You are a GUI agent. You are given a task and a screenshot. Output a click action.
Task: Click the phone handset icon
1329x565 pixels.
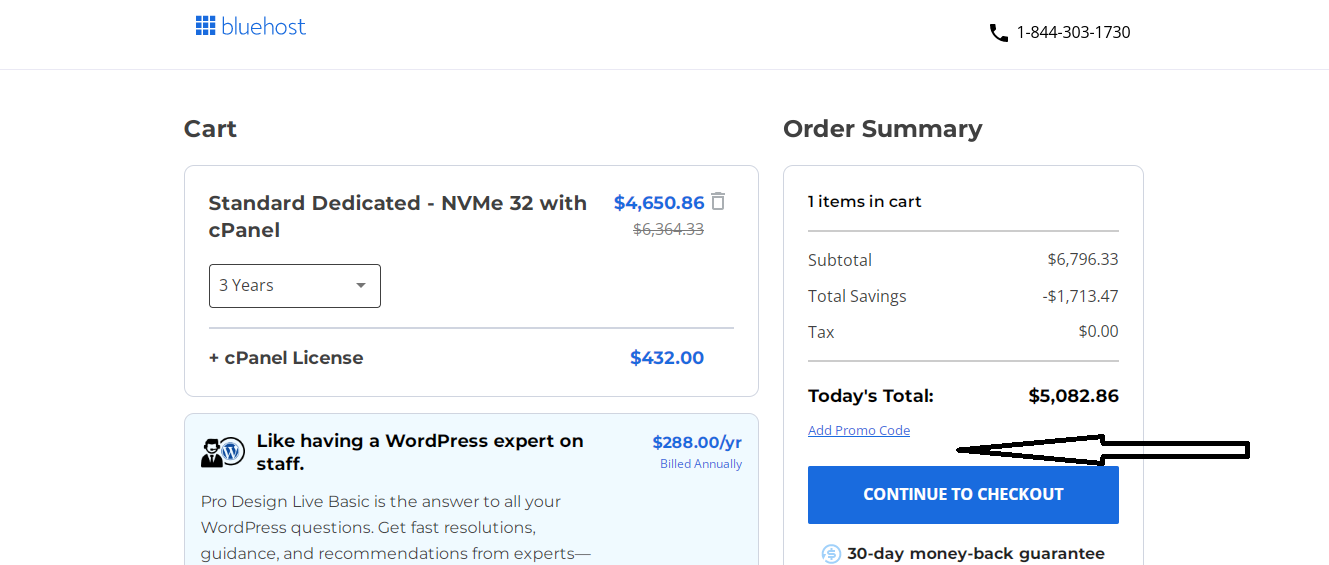pyautogui.click(x=998, y=33)
